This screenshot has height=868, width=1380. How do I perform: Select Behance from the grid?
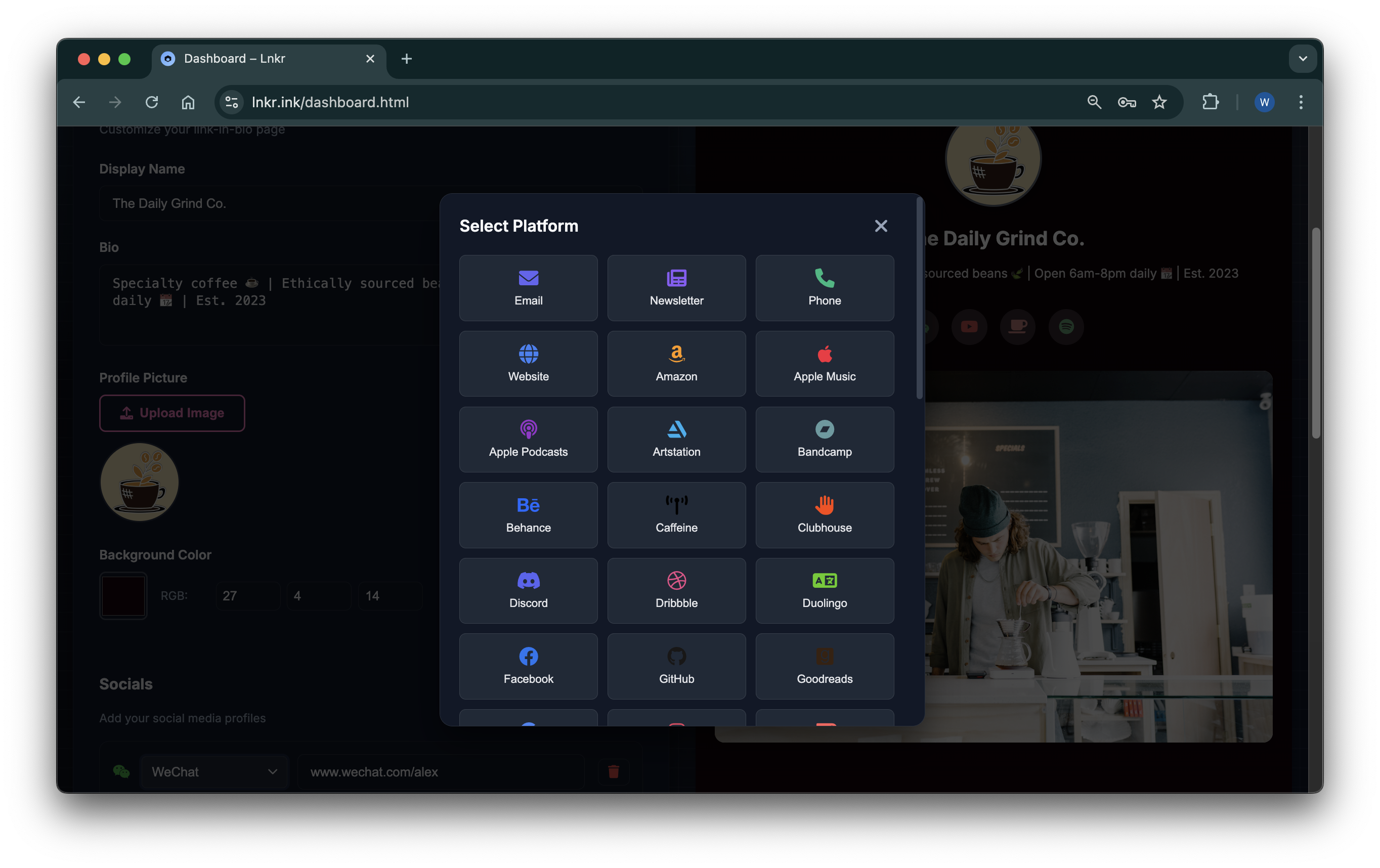pos(528,514)
